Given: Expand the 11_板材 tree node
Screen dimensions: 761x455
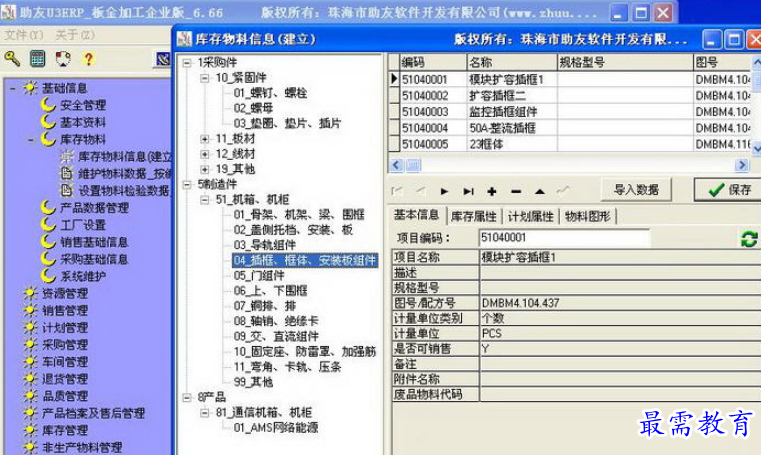Looking at the screenshot, I should pos(205,139).
